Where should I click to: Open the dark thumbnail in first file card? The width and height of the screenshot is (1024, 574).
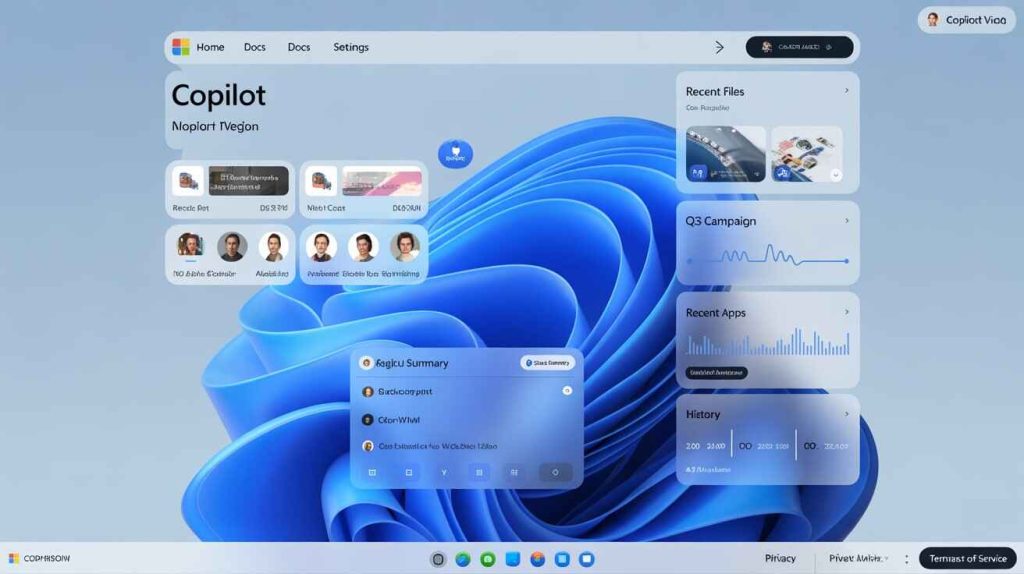click(x=248, y=181)
